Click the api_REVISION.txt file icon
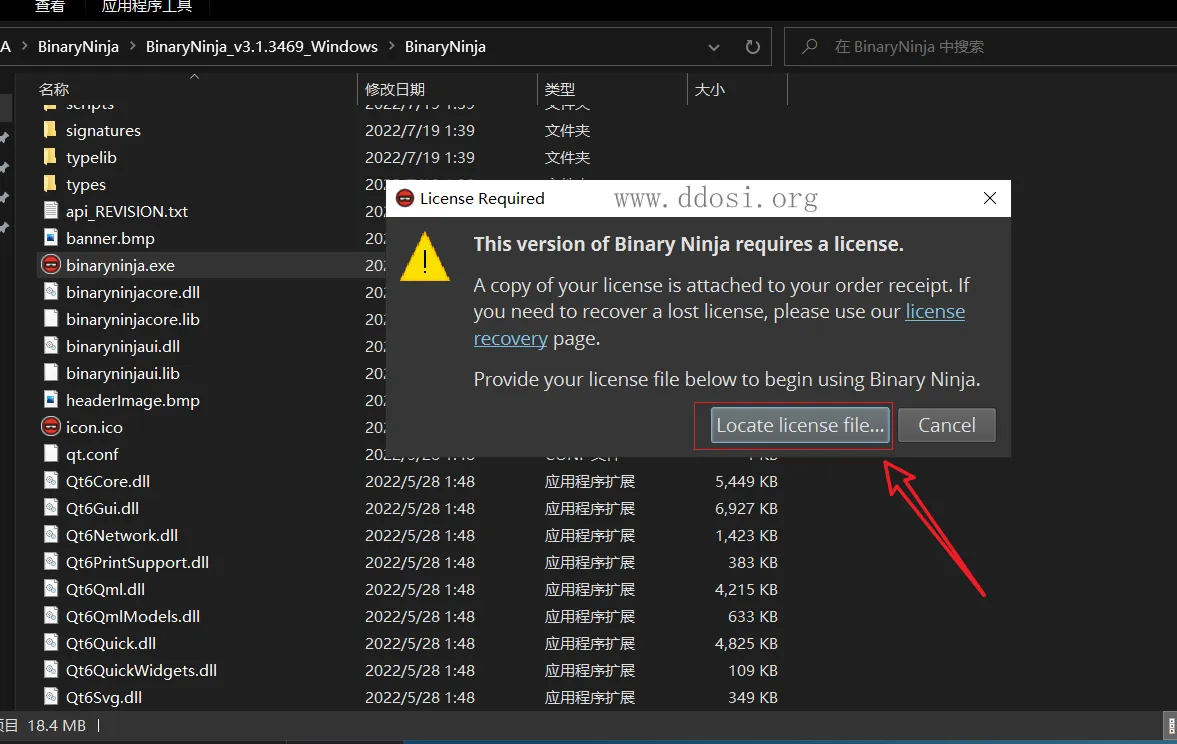The width and height of the screenshot is (1177, 744). click(50, 211)
